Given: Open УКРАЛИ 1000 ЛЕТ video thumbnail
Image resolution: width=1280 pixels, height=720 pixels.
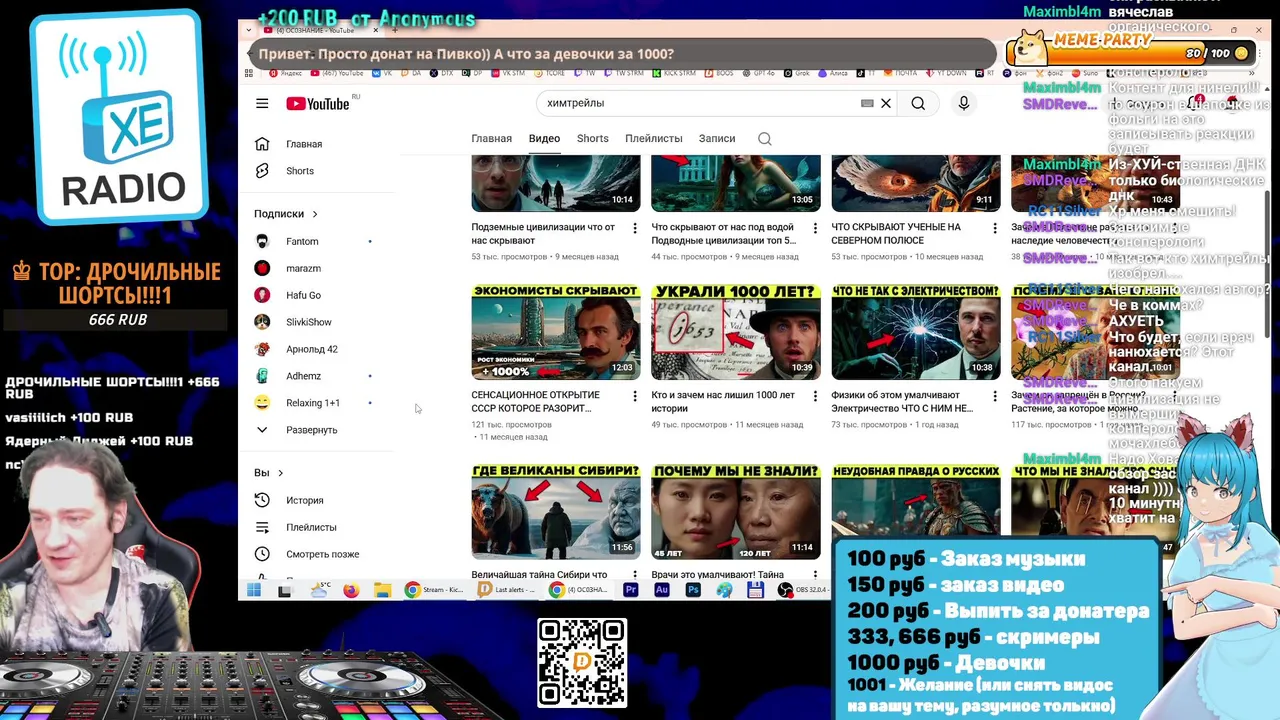Looking at the screenshot, I should coord(736,332).
